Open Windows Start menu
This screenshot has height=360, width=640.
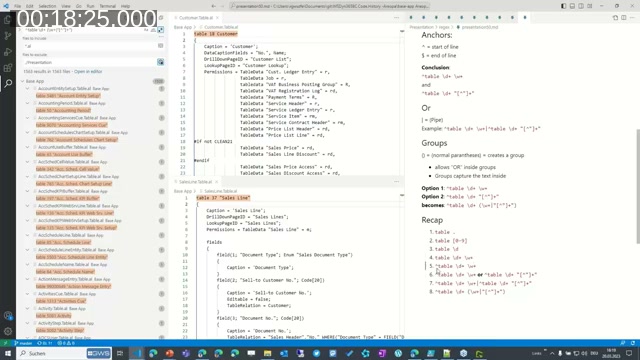tap(8, 353)
